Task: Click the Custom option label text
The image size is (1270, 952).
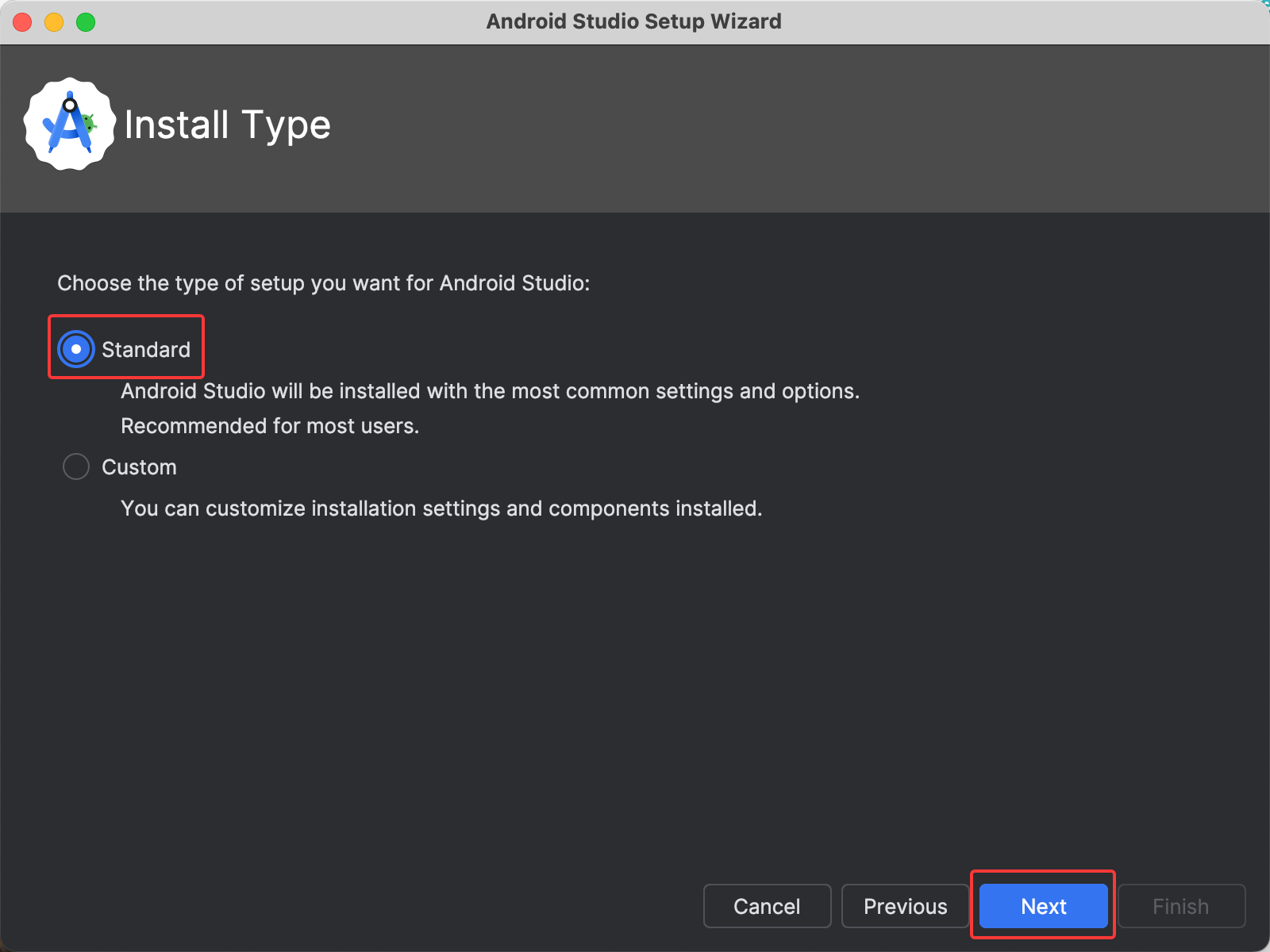Action: point(139,467)
